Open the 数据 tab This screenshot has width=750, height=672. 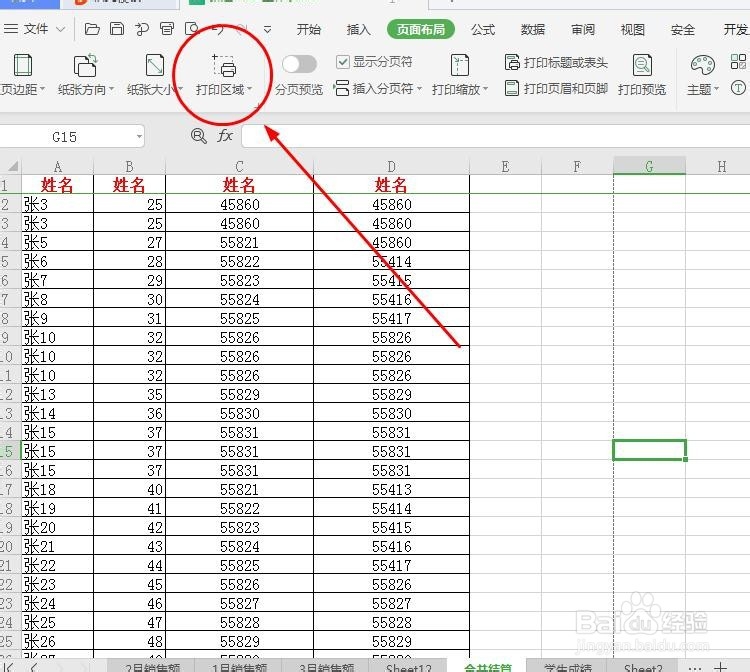click(533, 30)
